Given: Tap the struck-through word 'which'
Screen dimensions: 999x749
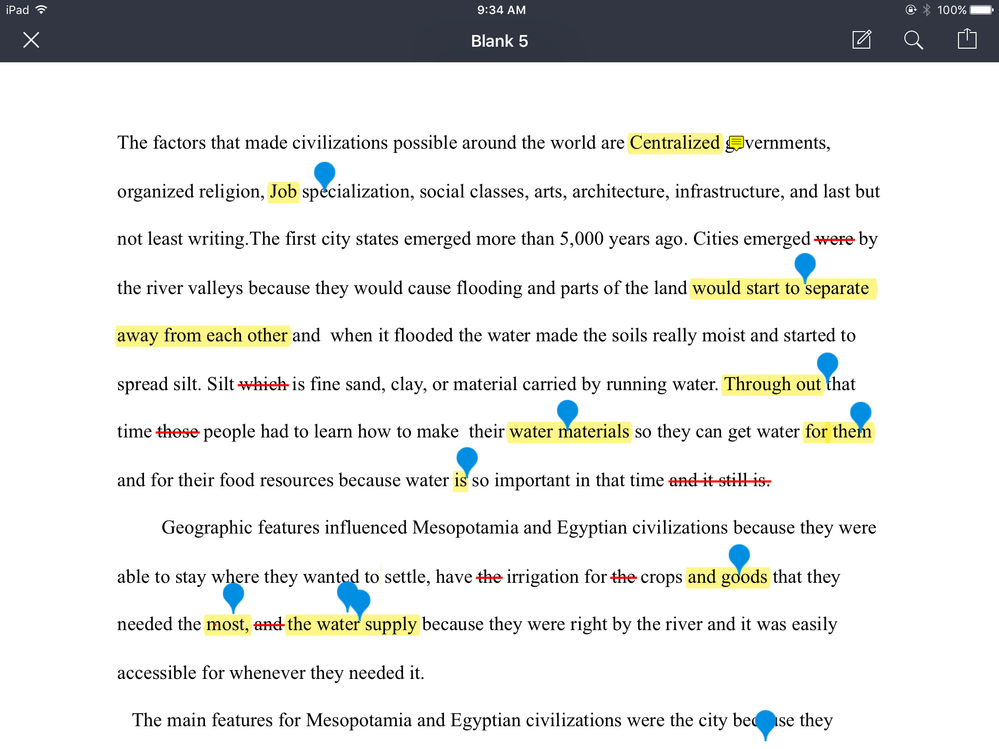Looking at the screenshot, I should point(263,384).
